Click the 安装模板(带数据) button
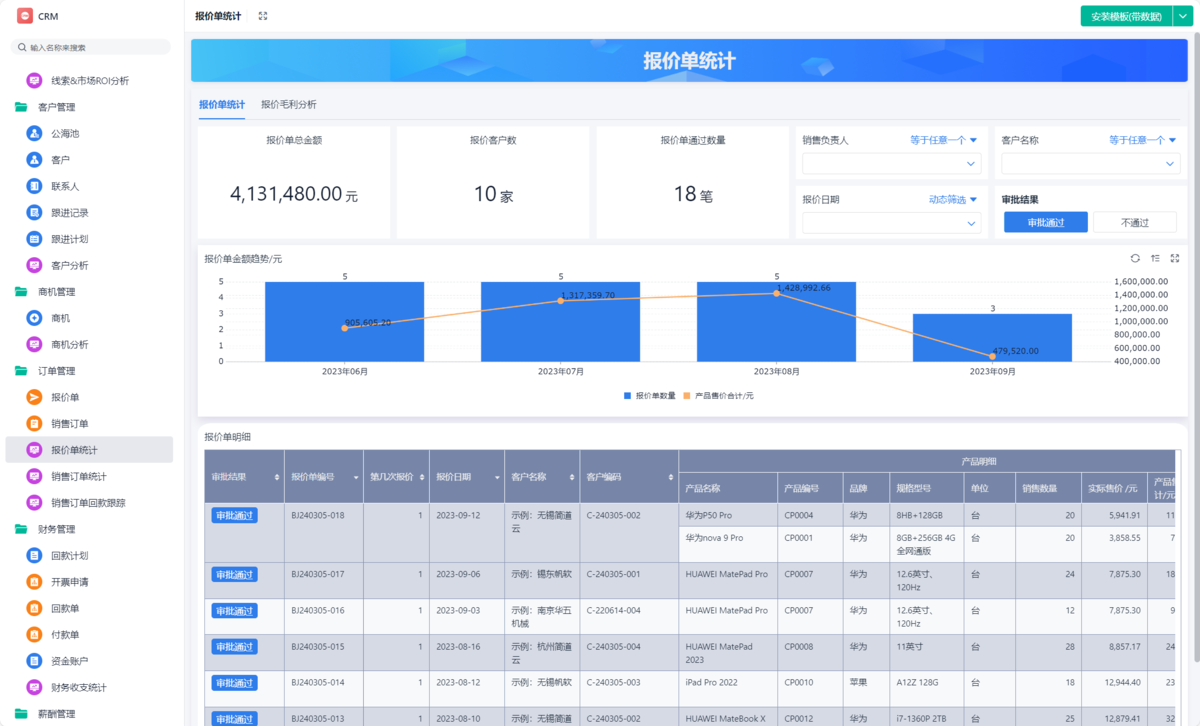 tap(1126, 16)
